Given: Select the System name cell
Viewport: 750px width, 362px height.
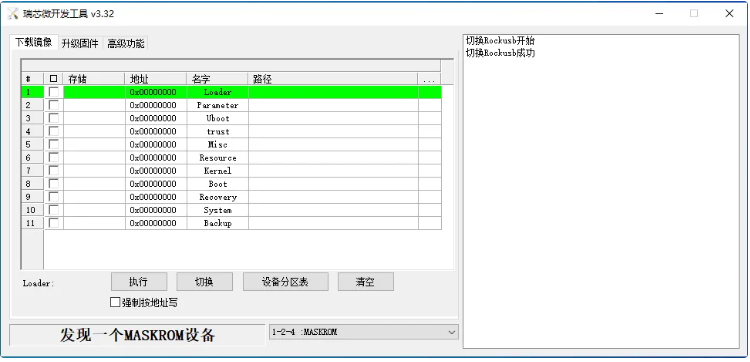Looking at the screenshot, I should click(x=218, y=210).
